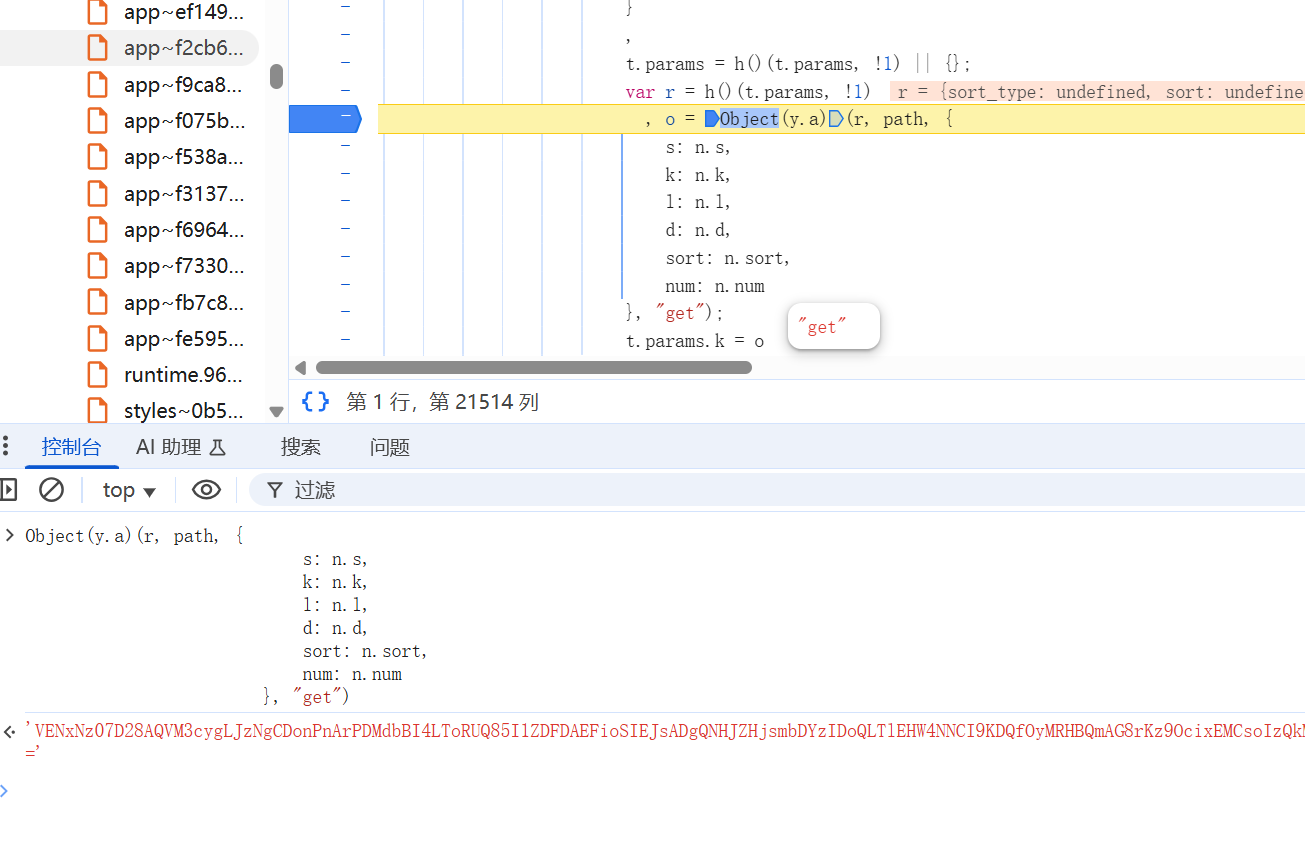Screen dimensions: 1305x852
Task: Click the code line var r = h()(t.params
Action: pos(748,92)
